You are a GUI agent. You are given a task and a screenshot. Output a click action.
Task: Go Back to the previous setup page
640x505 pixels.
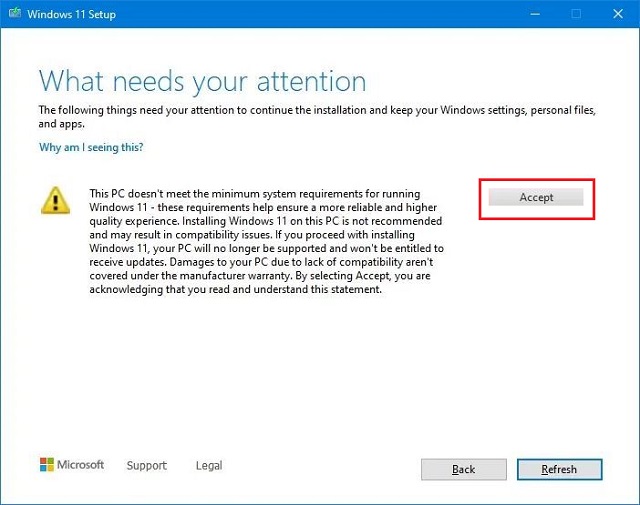coord(464,469)
